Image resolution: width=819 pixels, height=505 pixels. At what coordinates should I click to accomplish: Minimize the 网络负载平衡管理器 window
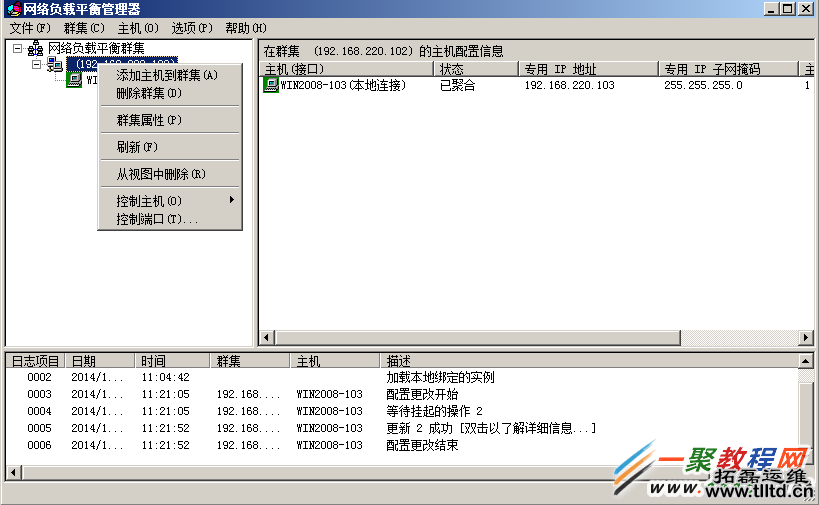pyautogui.click(x=771, y=9)
